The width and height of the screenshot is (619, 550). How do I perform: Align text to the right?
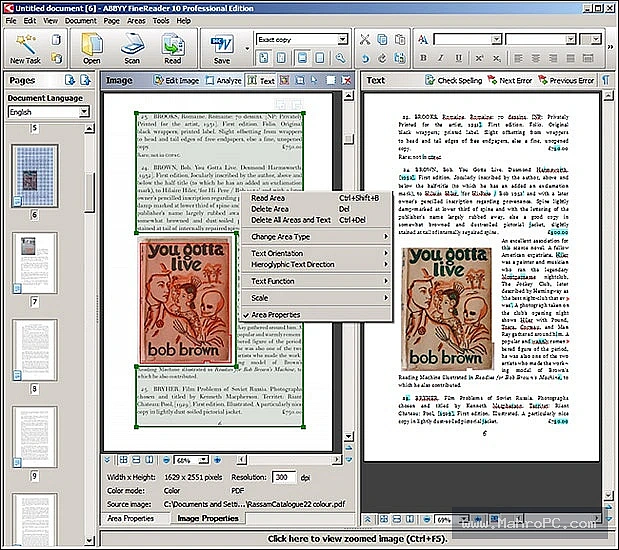[x=553, y=58]
